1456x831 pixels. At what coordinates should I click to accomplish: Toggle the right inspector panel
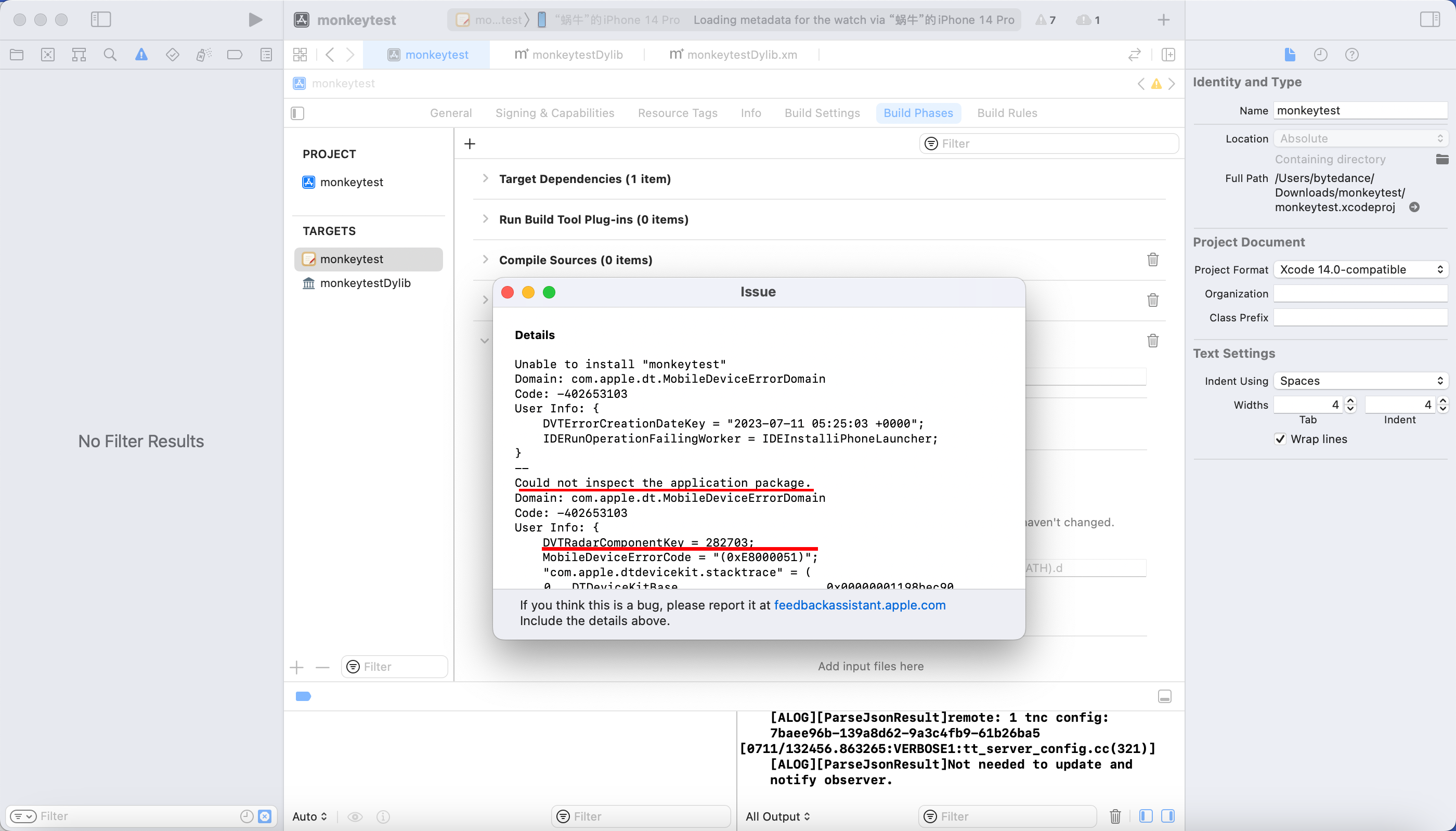tap(1430, 19)
